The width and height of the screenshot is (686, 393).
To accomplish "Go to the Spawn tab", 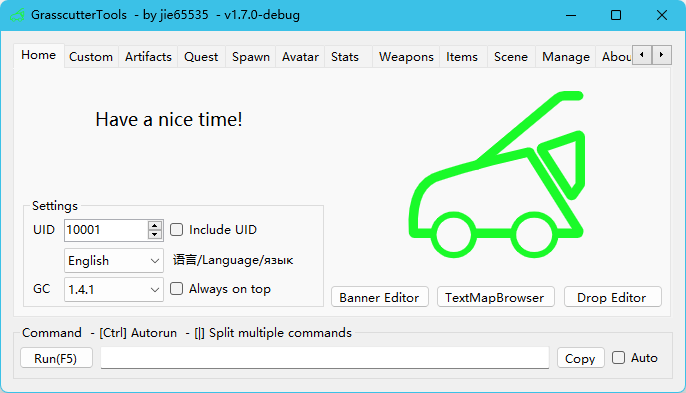I will [251, 57].
